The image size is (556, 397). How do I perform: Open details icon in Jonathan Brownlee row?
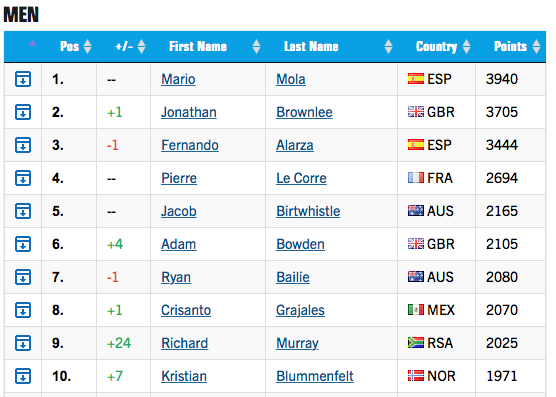pyautogui.click(x=23, y=112)
